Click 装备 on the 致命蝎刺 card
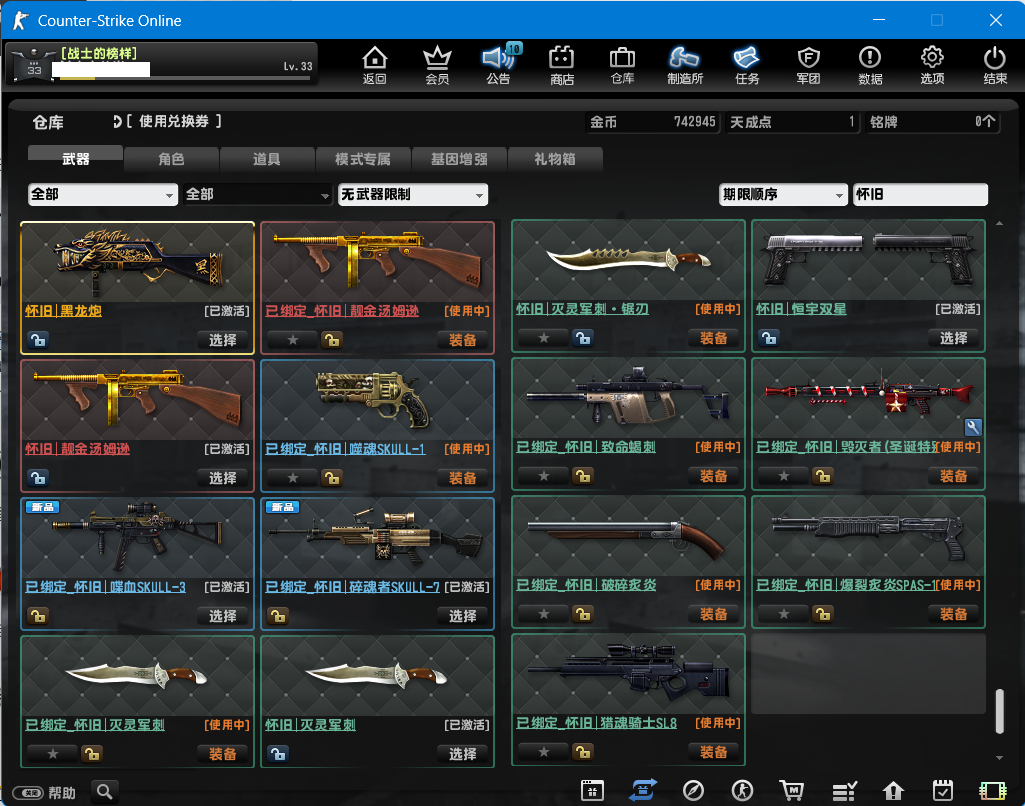Viewport: 1025px width, 806px height. click(x=713, y=476)
